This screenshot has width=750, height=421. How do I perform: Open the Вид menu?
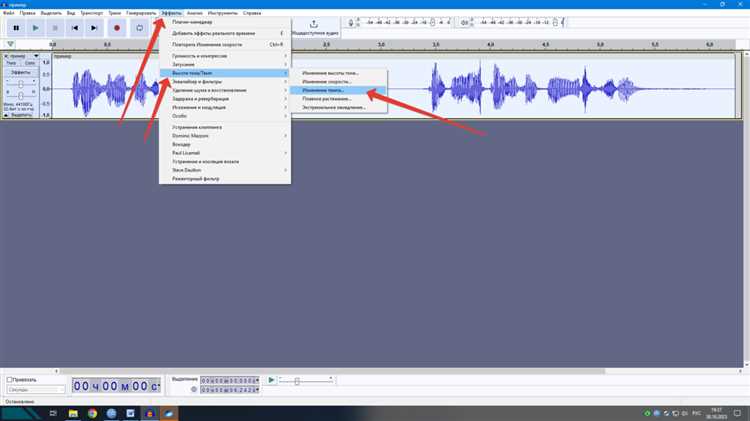pyautogui.click(x=71, y=13)
